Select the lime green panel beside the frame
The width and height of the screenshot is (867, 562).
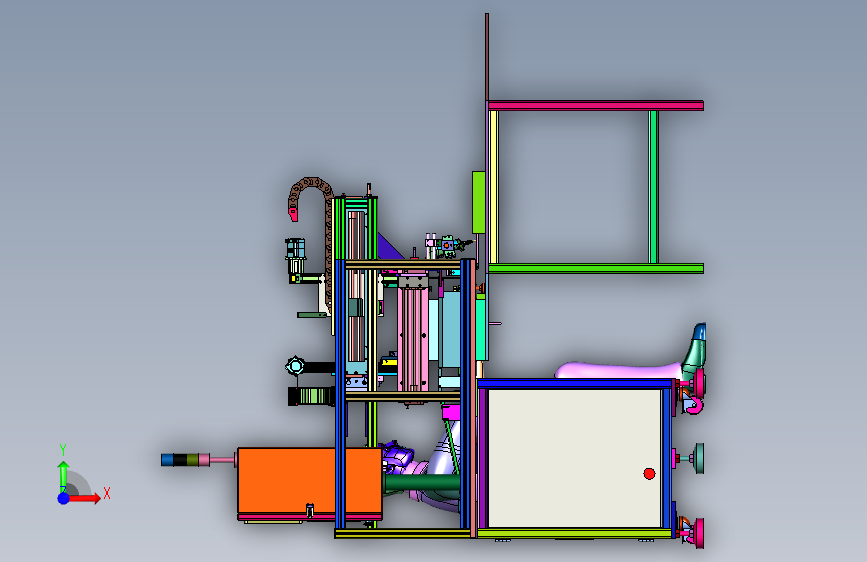pyautogui.click(x=478, y=202)
